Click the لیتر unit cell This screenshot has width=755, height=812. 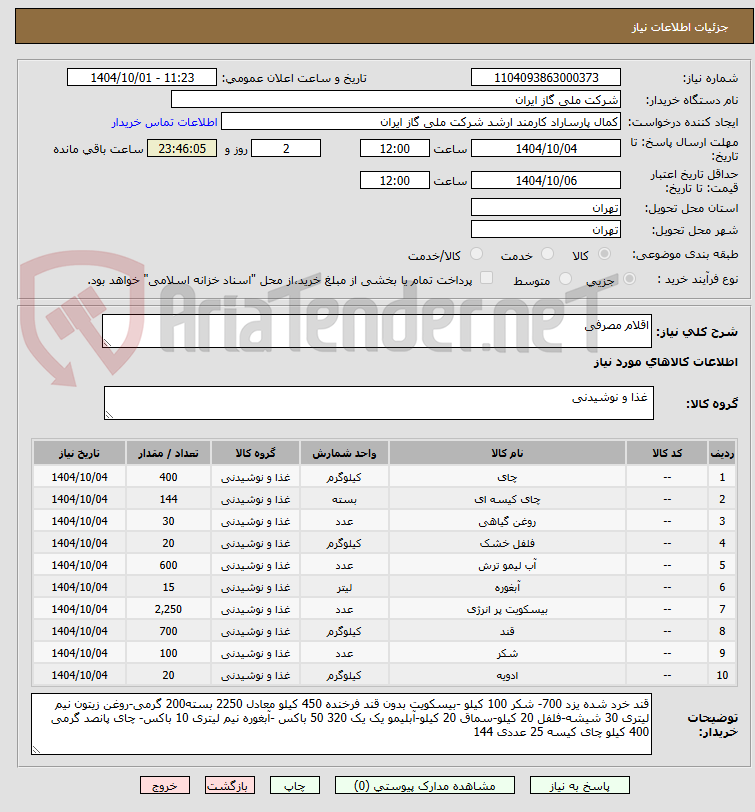344,587
